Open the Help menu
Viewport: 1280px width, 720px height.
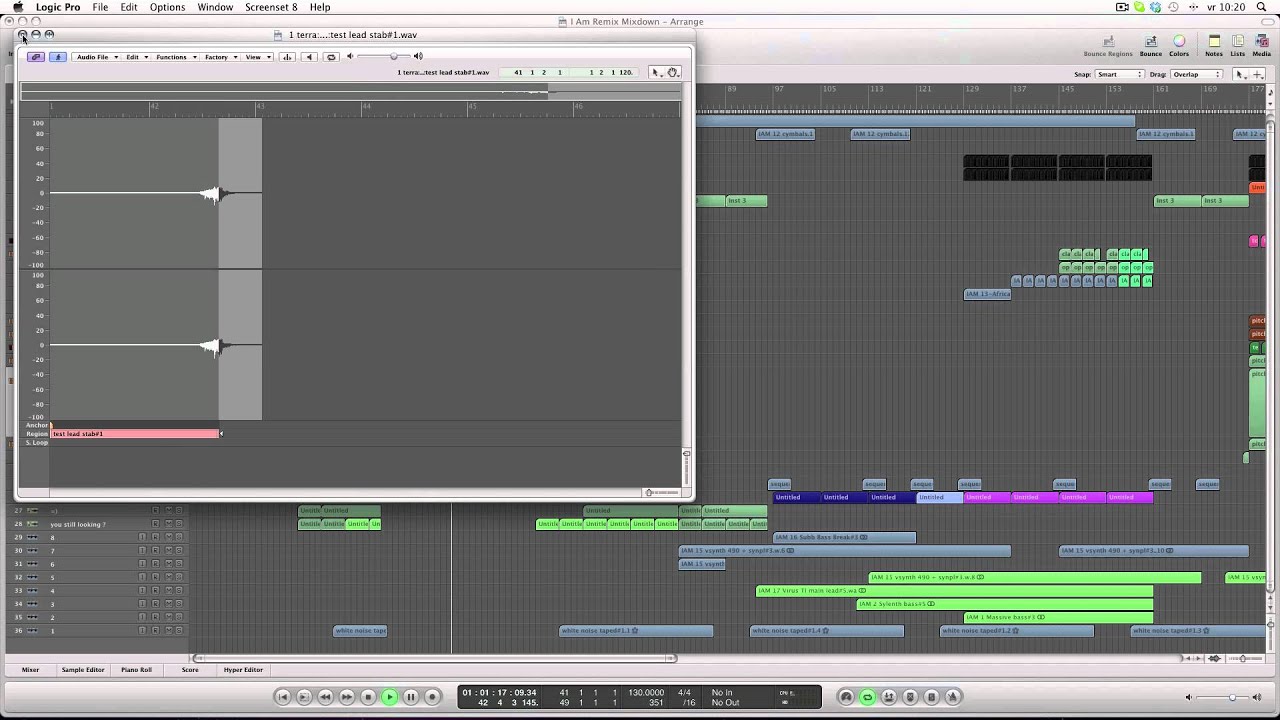click(320, 7)
